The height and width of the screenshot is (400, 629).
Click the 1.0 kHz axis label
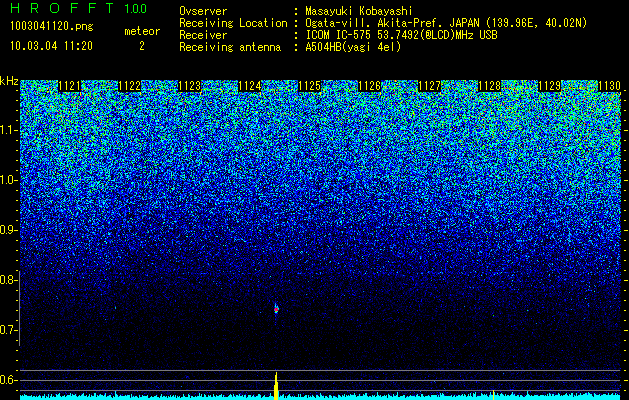click(7, 181)
